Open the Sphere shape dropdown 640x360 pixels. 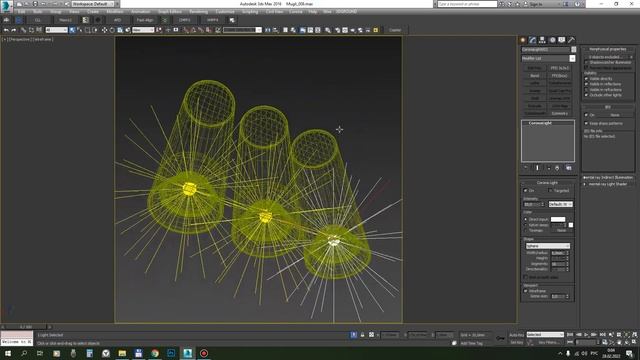[x=548, y=246]
